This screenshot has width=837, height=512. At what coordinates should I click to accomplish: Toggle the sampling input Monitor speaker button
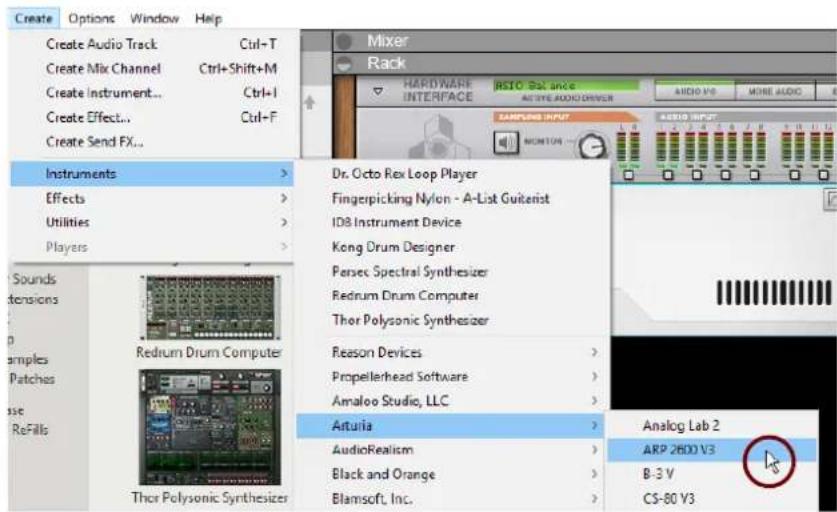pos(506,142)
